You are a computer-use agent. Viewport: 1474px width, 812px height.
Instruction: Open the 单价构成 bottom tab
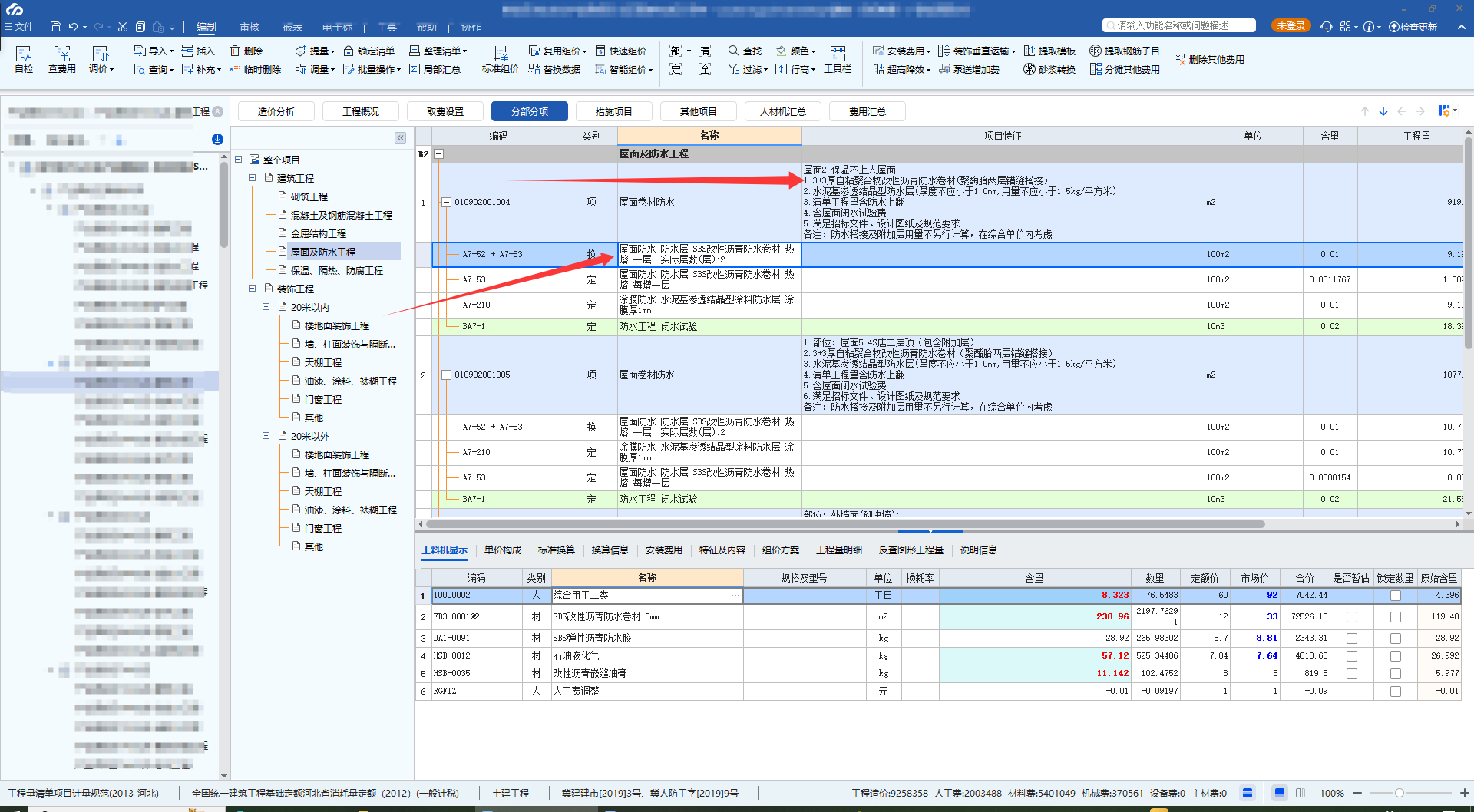pyautogui.click(x=503, y=550)
